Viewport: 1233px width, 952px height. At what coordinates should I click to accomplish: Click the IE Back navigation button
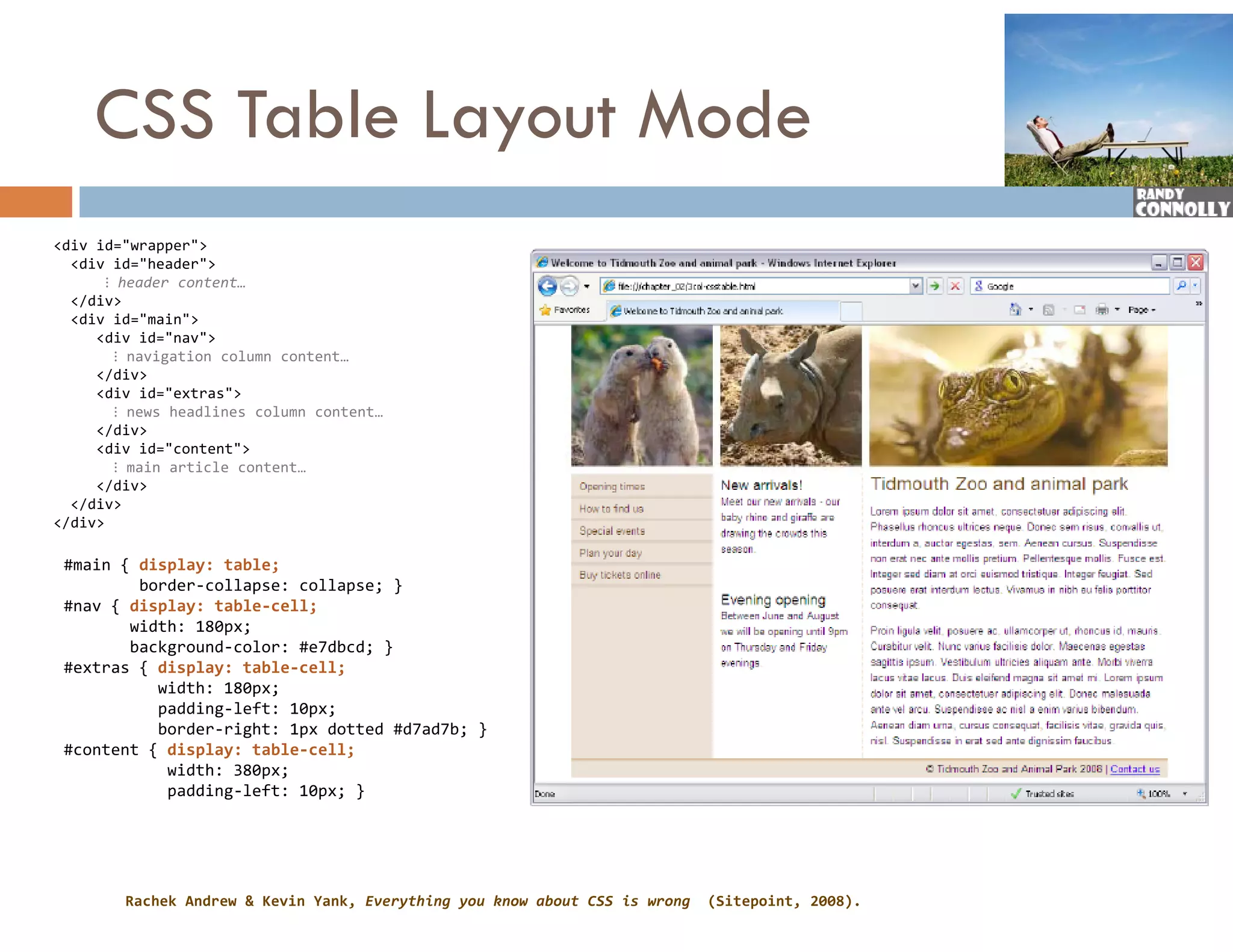pyautogui.click(x=547, y=286)
